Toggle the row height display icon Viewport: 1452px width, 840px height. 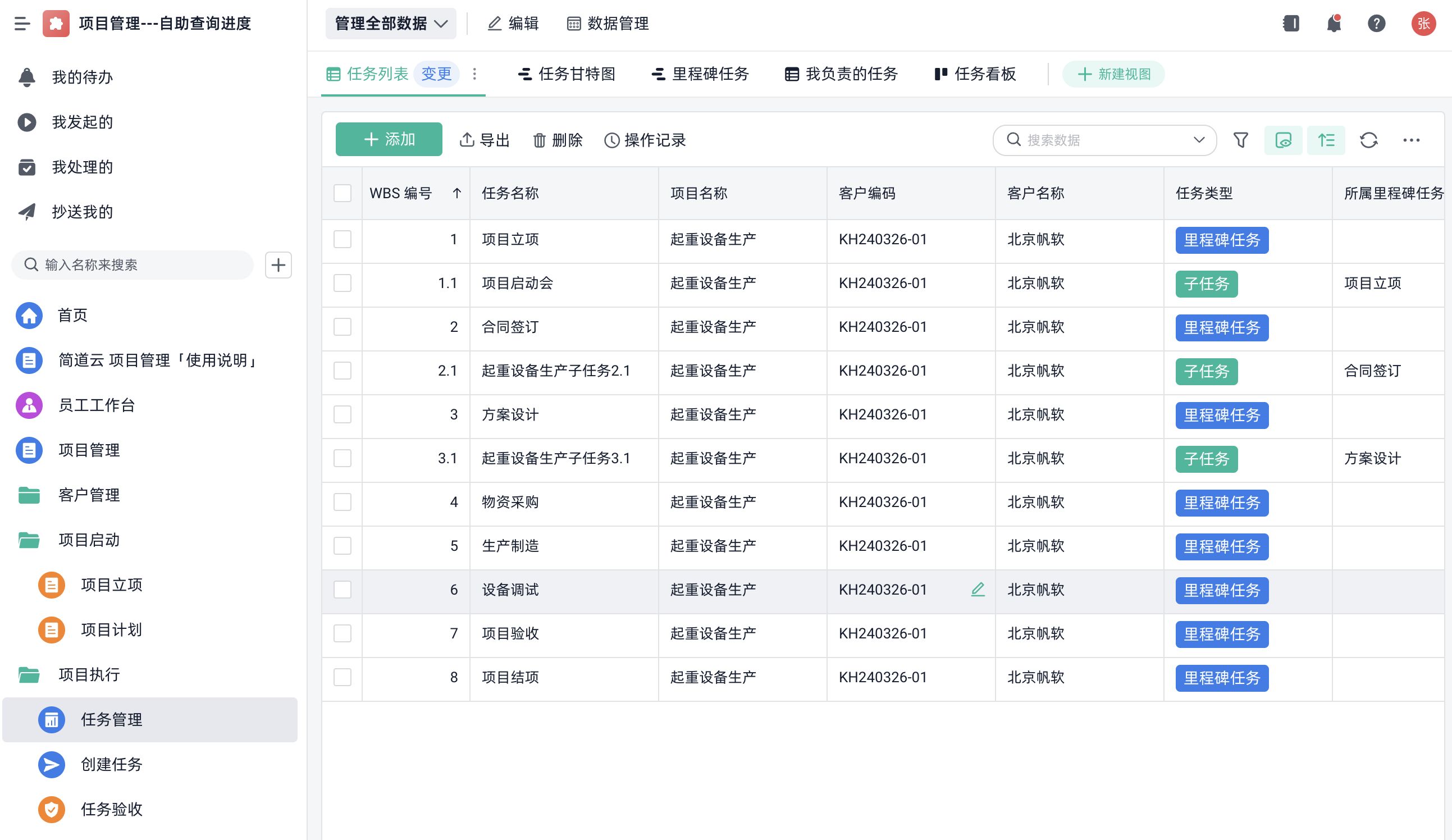point(1326,140)
